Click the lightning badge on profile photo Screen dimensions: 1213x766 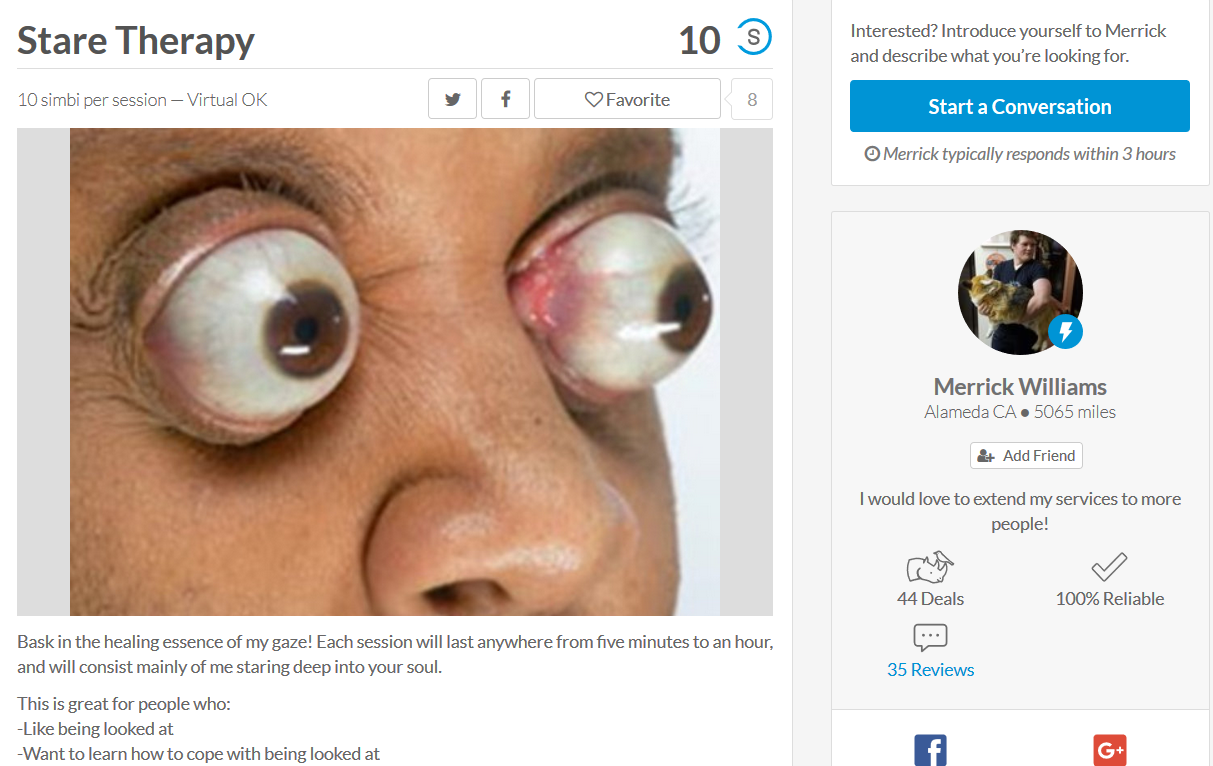(x=1066, y=332)
